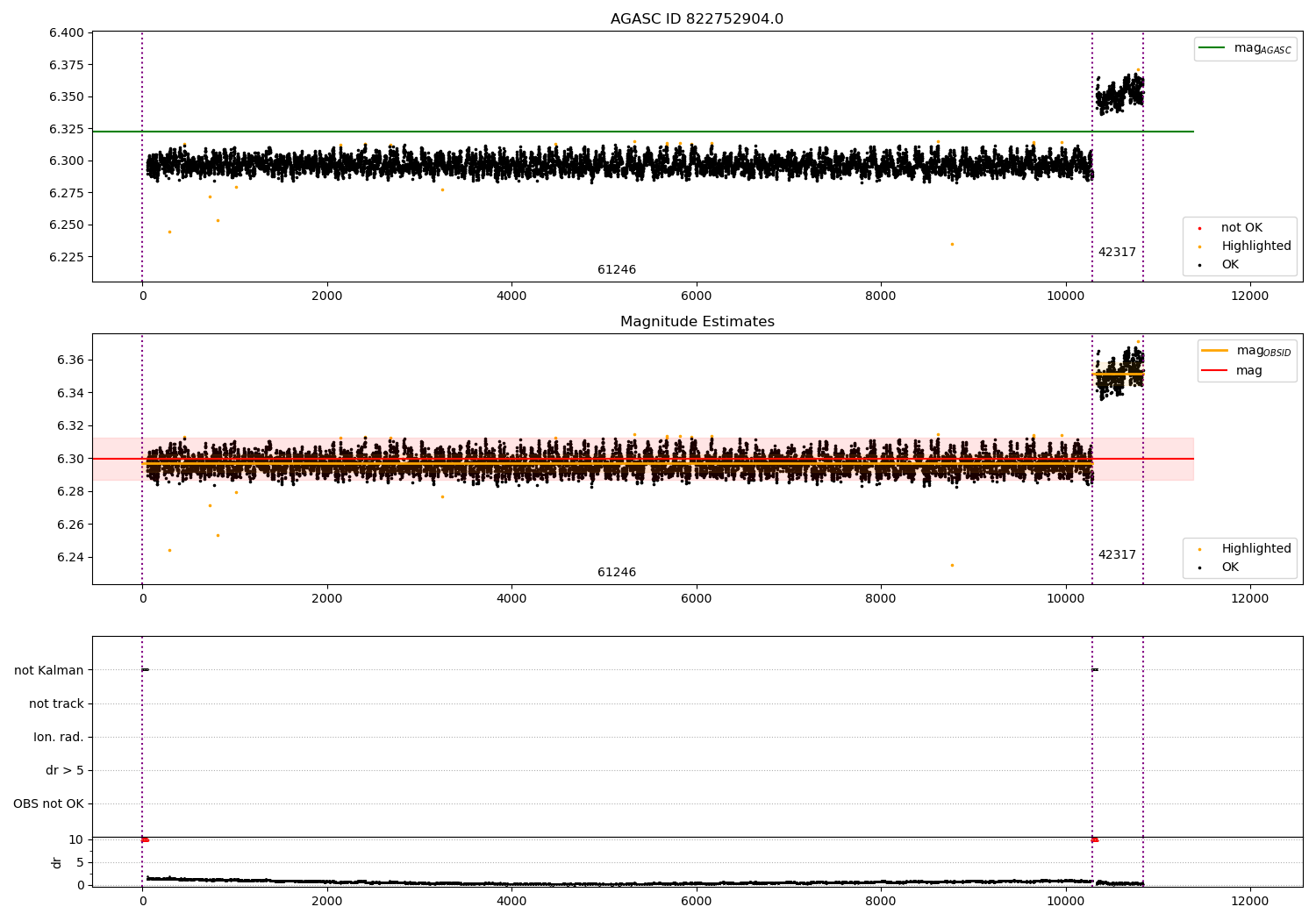Click the 42317 label in Magnitude Estimates plot
The width and height of the screenshot is (1316, 921).
pos(1117,555)
